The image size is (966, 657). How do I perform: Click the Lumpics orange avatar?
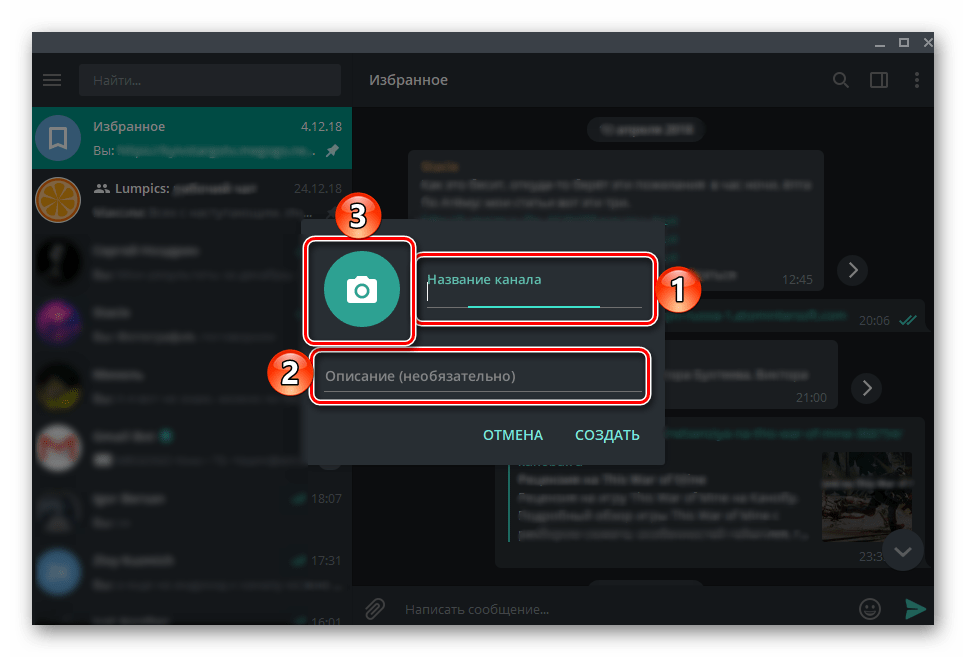click(58, 200)
